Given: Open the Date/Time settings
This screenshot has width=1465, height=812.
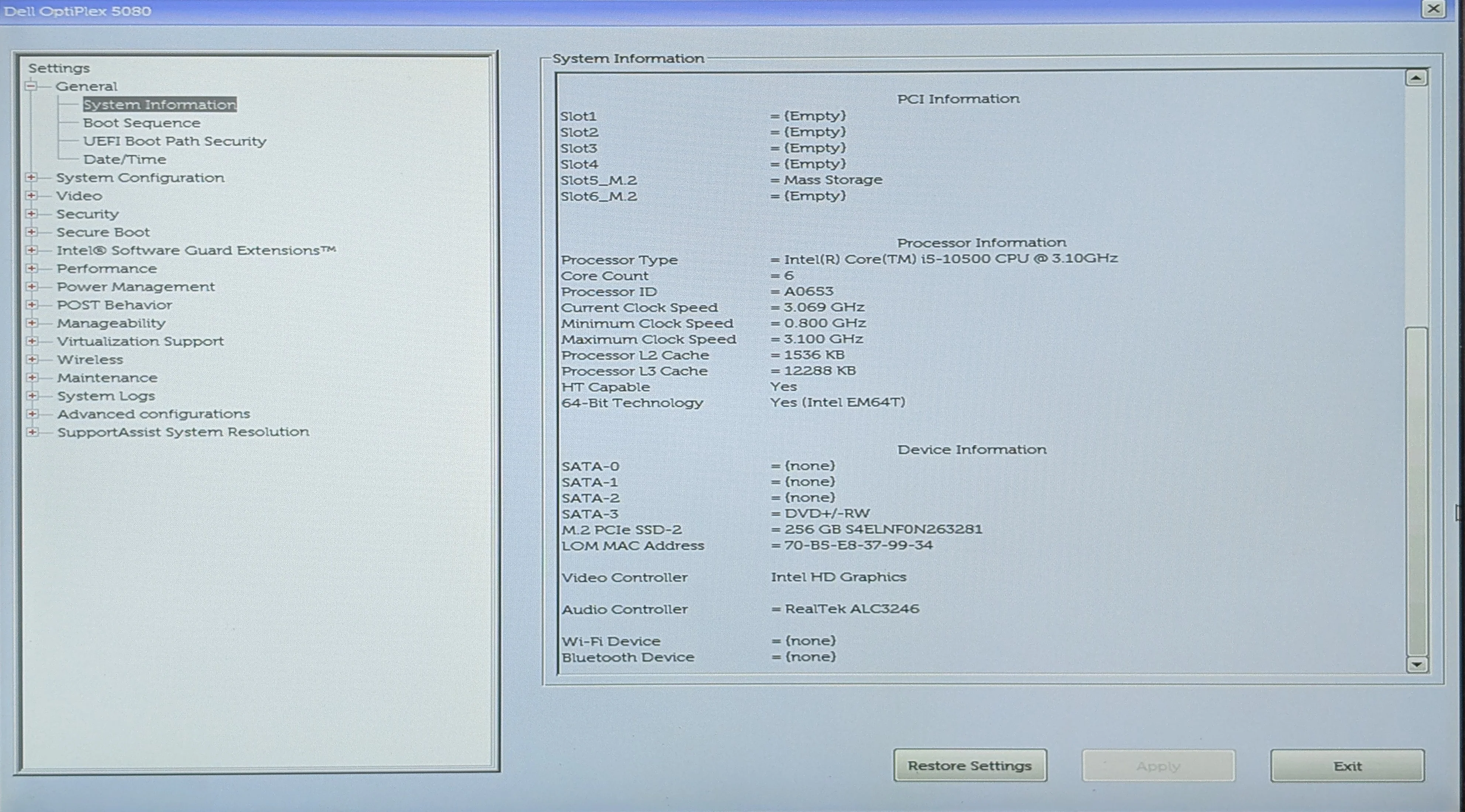Looking at the screenshot, I should coord(124,159).
